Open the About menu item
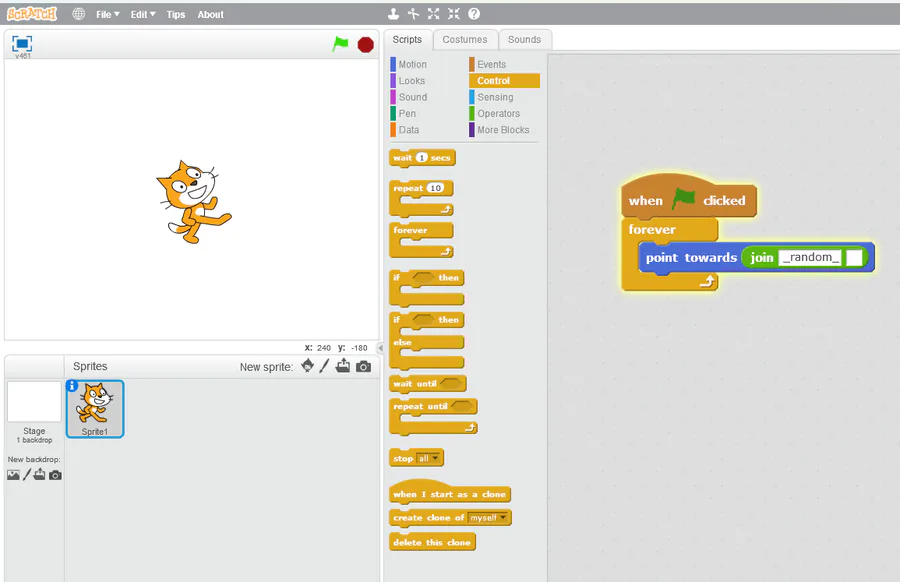This screenshot has height=582, width=900. [x=211, y=14]
